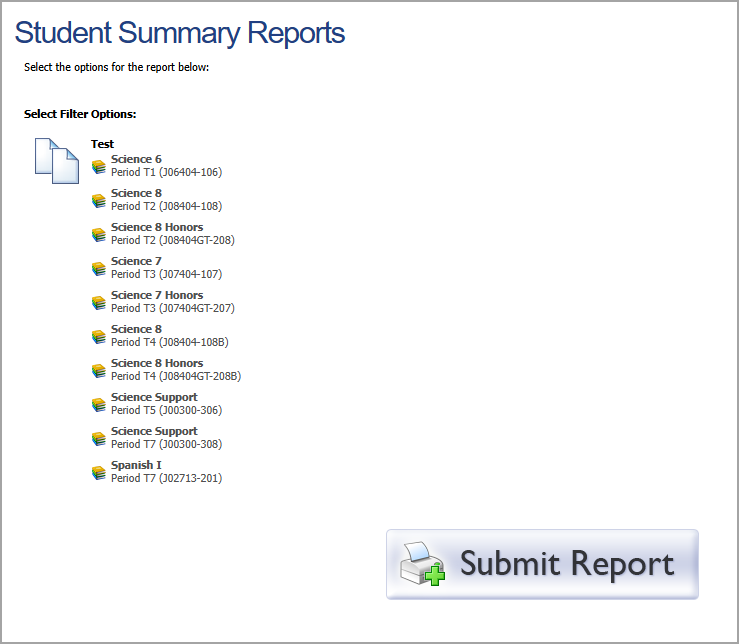Click the books icon beside Science 8 Honors T2
The height and width of the screenshot is (644, 739).
(99, 235)
